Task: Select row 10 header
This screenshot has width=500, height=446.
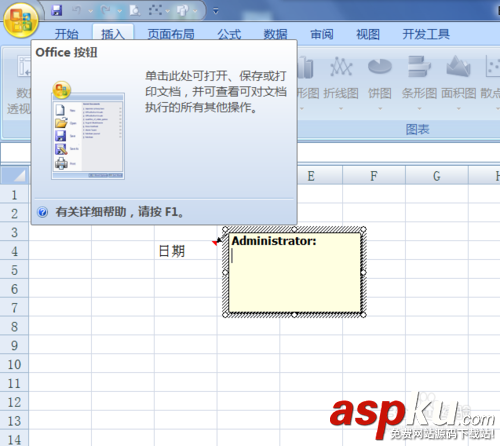Action: [x=14, y=364]
